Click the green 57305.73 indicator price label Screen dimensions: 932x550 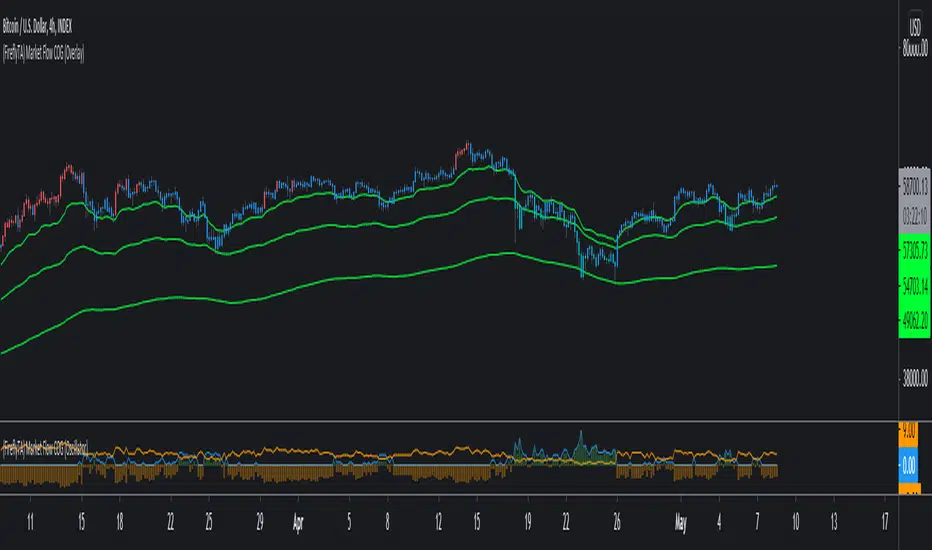(x=915, y=245)
